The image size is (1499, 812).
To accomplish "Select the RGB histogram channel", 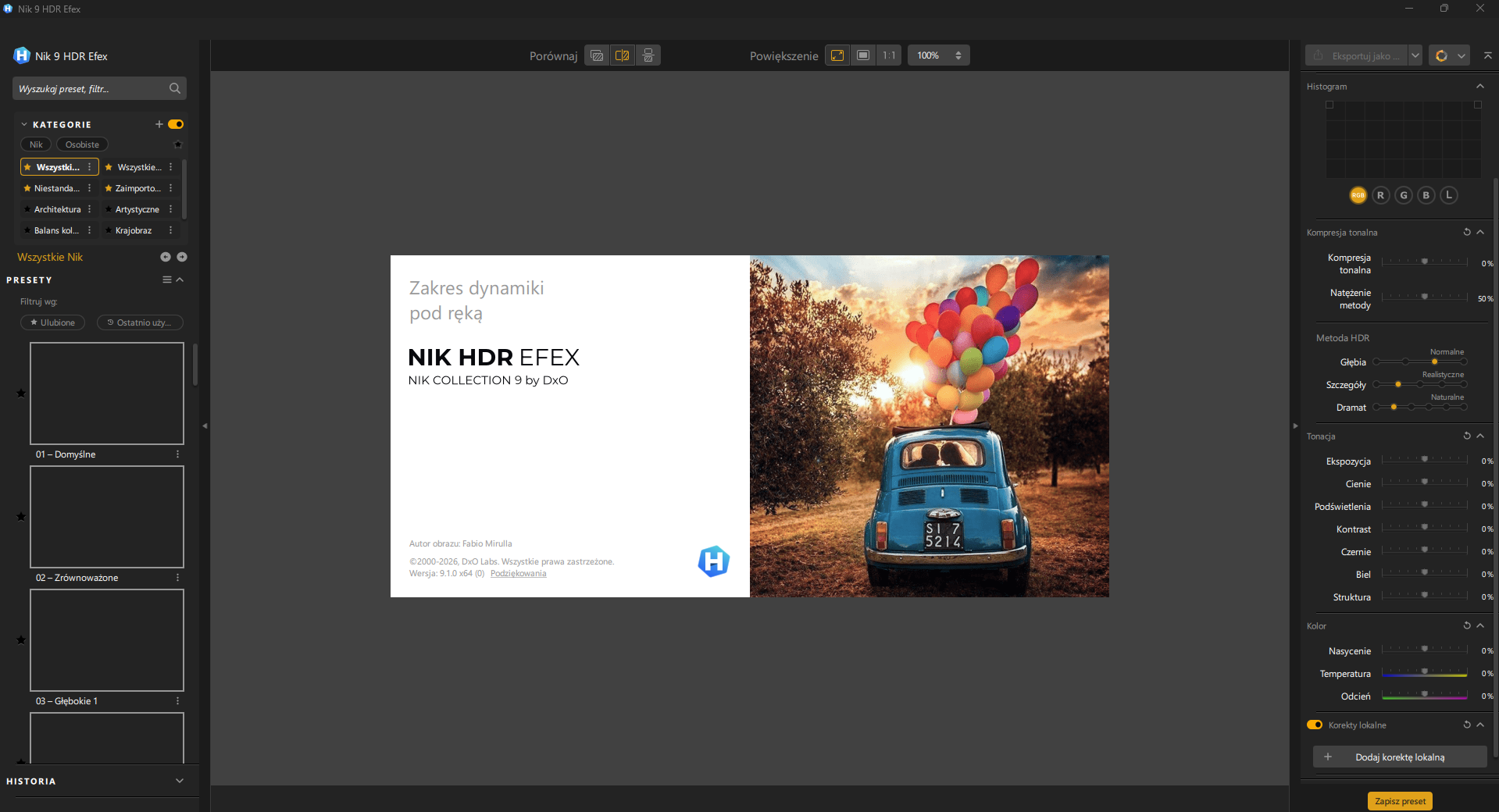I will (1358, 195).
